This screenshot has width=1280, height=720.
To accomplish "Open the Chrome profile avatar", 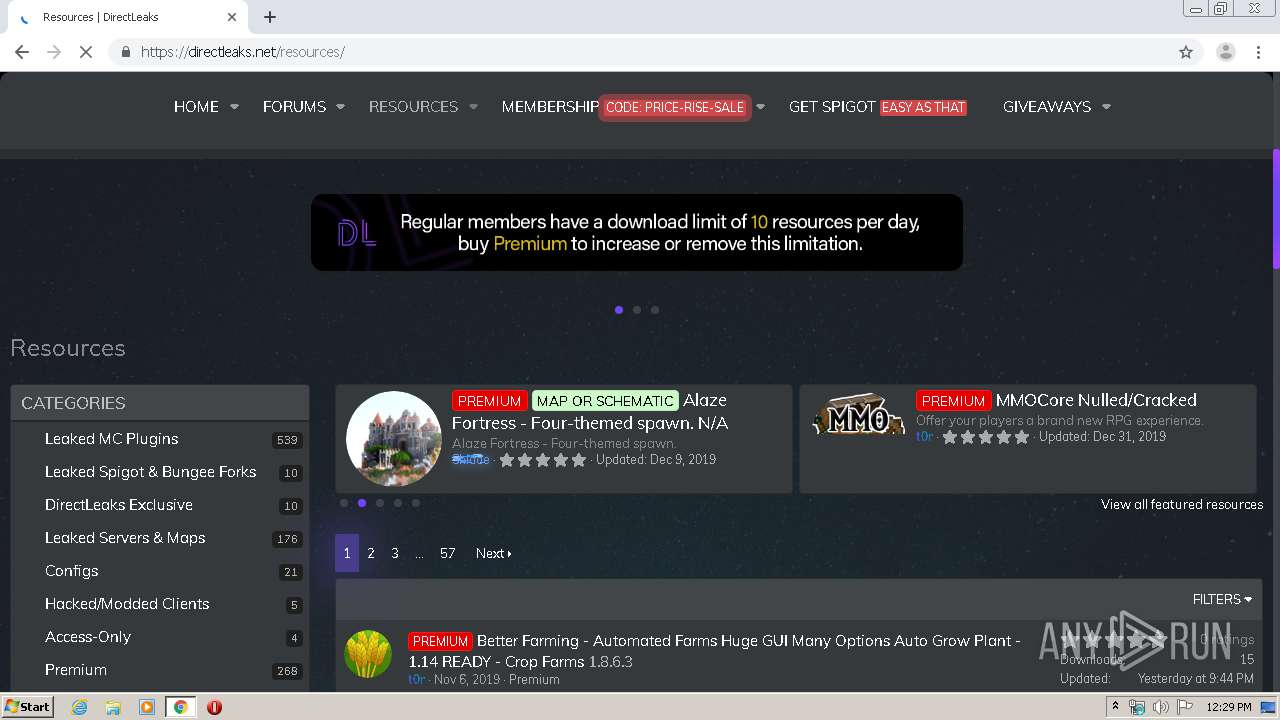I will tap(1225, 52).
